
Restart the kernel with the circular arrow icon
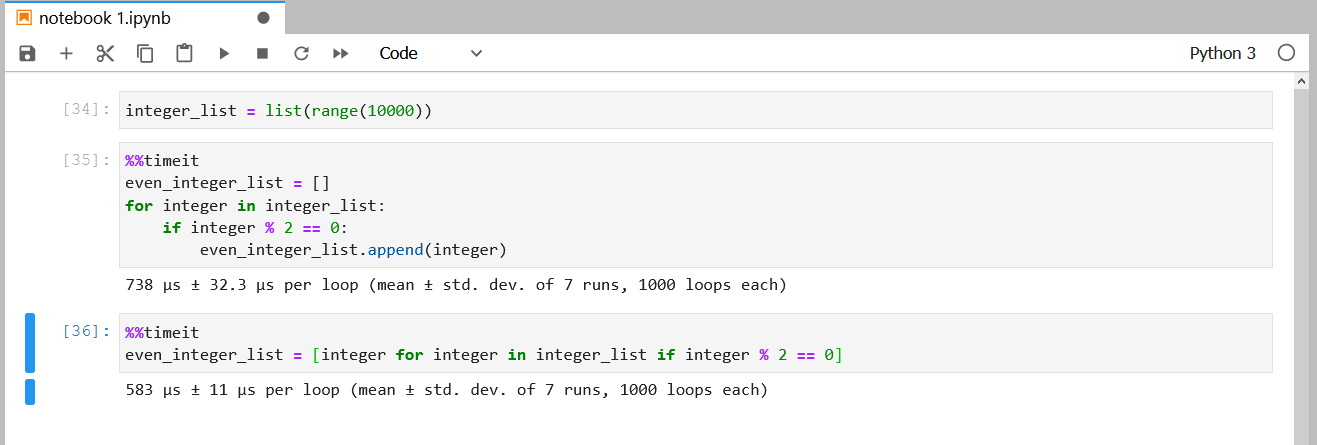pos(301,53)
